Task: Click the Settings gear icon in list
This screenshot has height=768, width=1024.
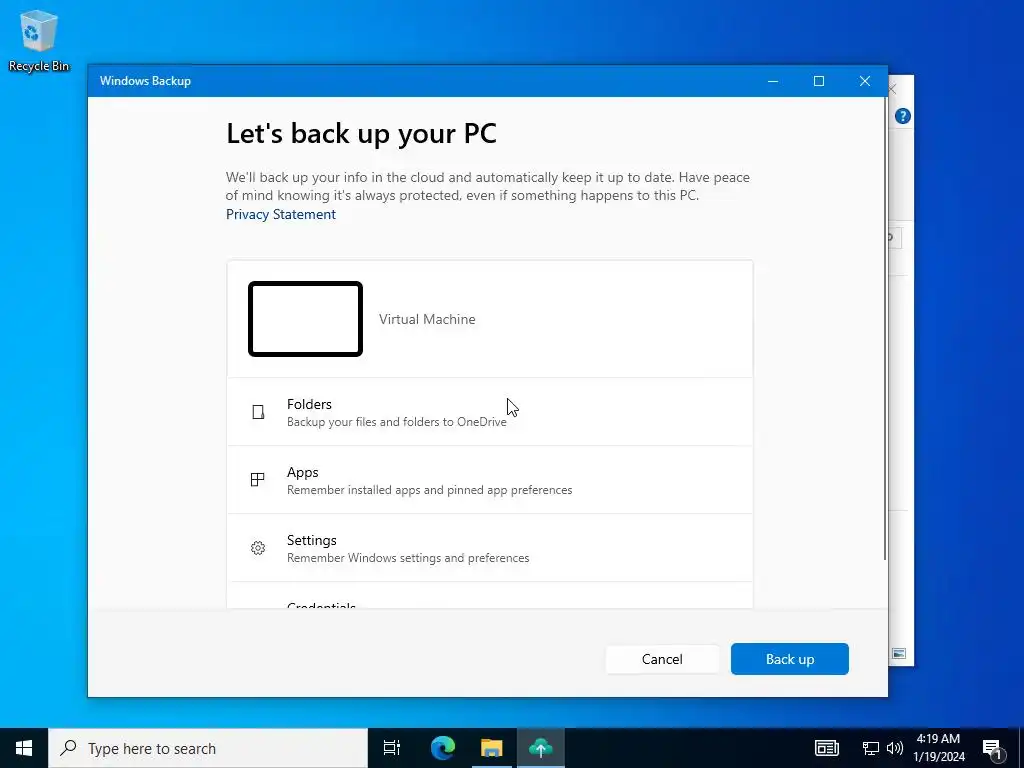Action: (x=258, y=548)
